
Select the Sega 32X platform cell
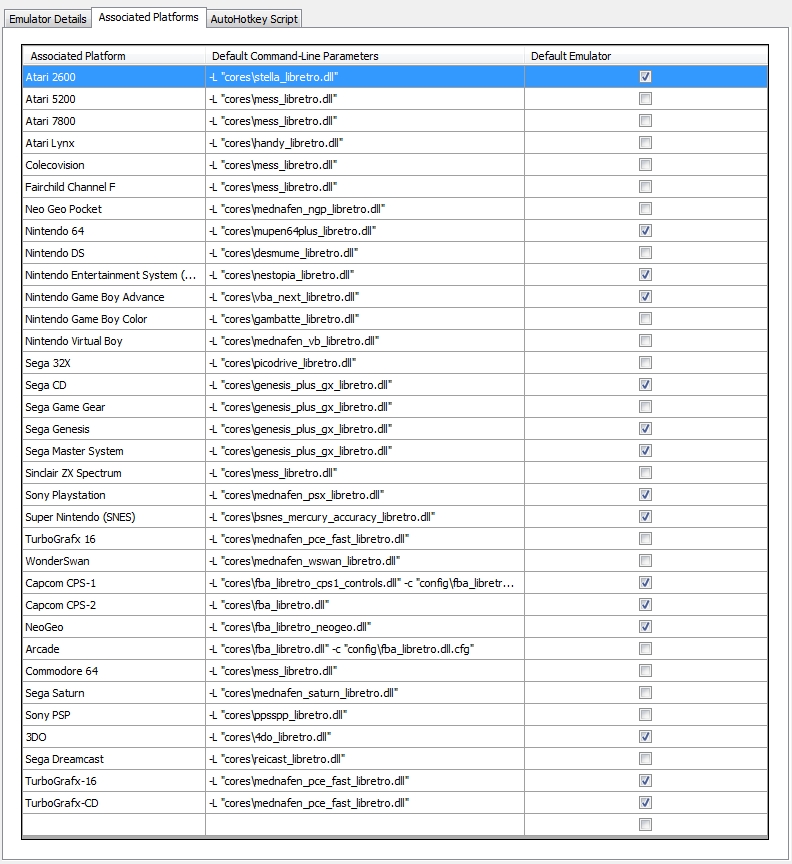coord(114,363)
